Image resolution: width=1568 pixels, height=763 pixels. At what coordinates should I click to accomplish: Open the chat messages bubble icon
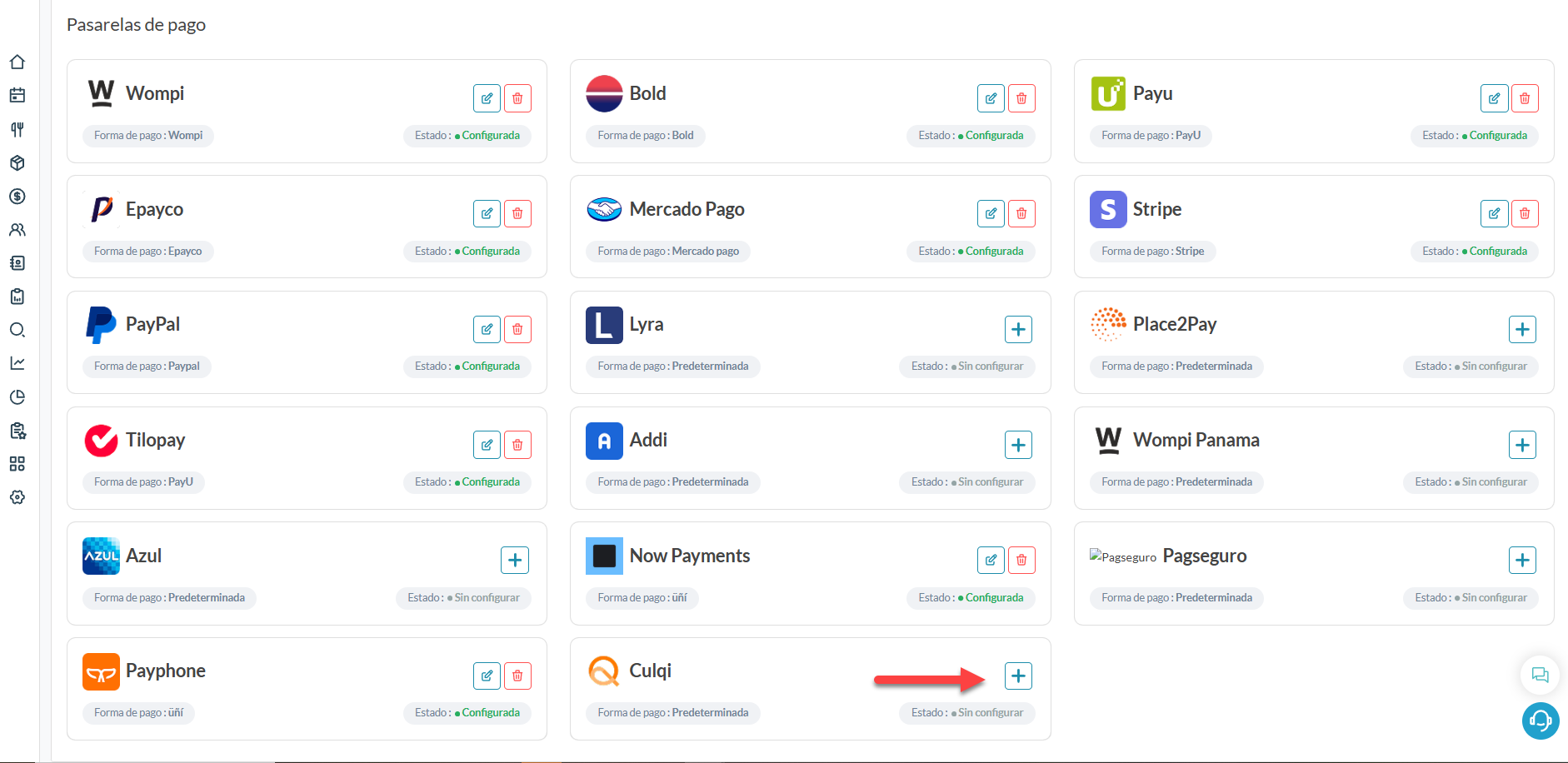(1540, 675)
